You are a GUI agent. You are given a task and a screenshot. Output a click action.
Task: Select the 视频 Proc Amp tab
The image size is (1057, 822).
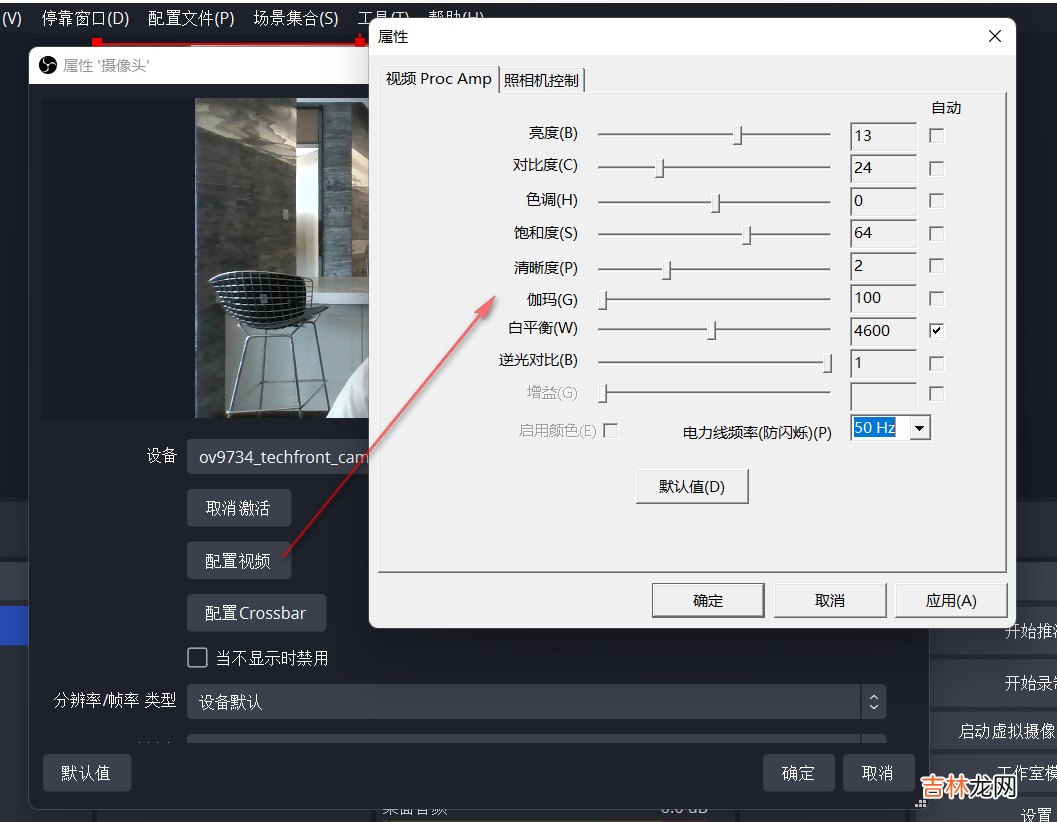click(438, 79)
